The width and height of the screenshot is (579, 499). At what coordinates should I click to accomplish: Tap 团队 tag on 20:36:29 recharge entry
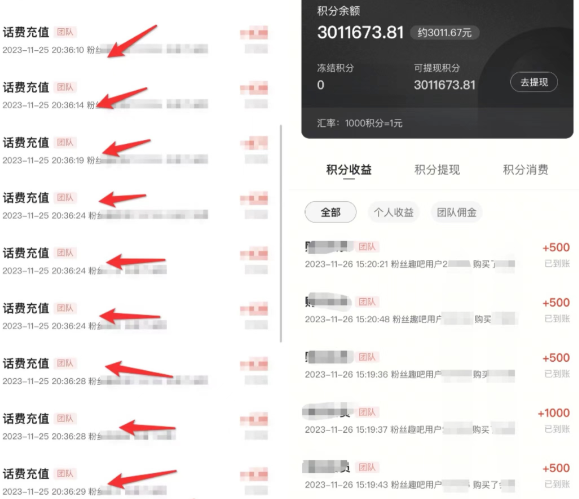[65, 474]
